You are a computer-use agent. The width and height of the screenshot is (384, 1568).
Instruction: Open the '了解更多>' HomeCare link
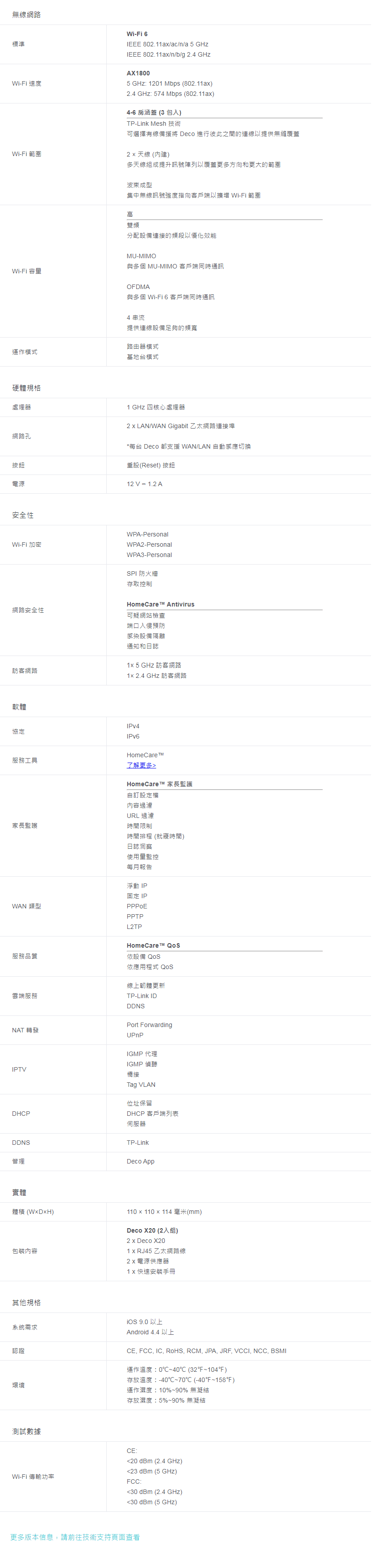(x=141, y=765)
